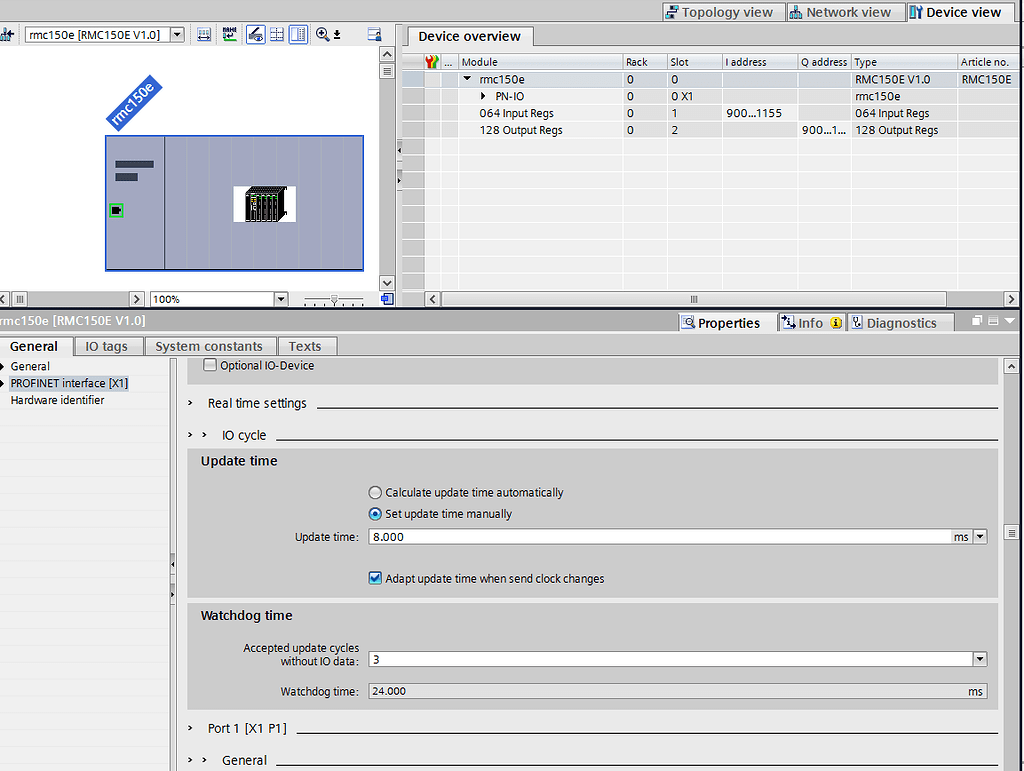Open the device selection dropdown showing rmc150e
The height and width of the screenshot is (771, 1024).
point(176,33)
